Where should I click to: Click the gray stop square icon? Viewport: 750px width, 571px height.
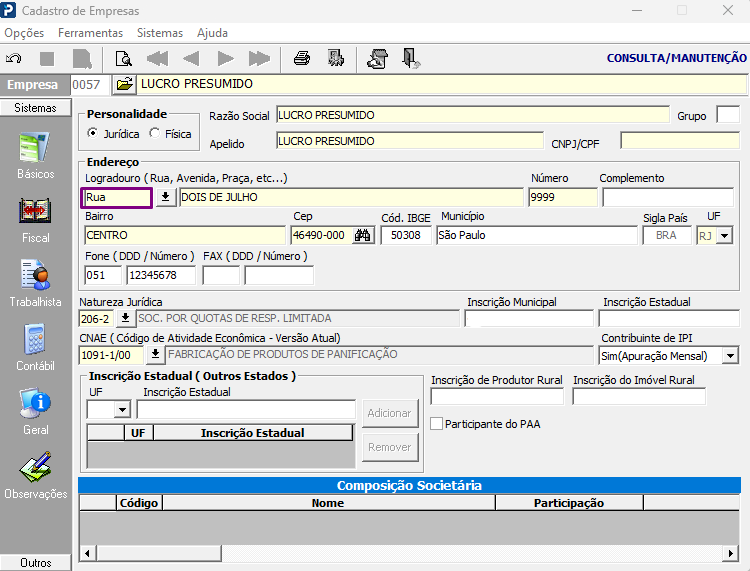tap(47, 59)
